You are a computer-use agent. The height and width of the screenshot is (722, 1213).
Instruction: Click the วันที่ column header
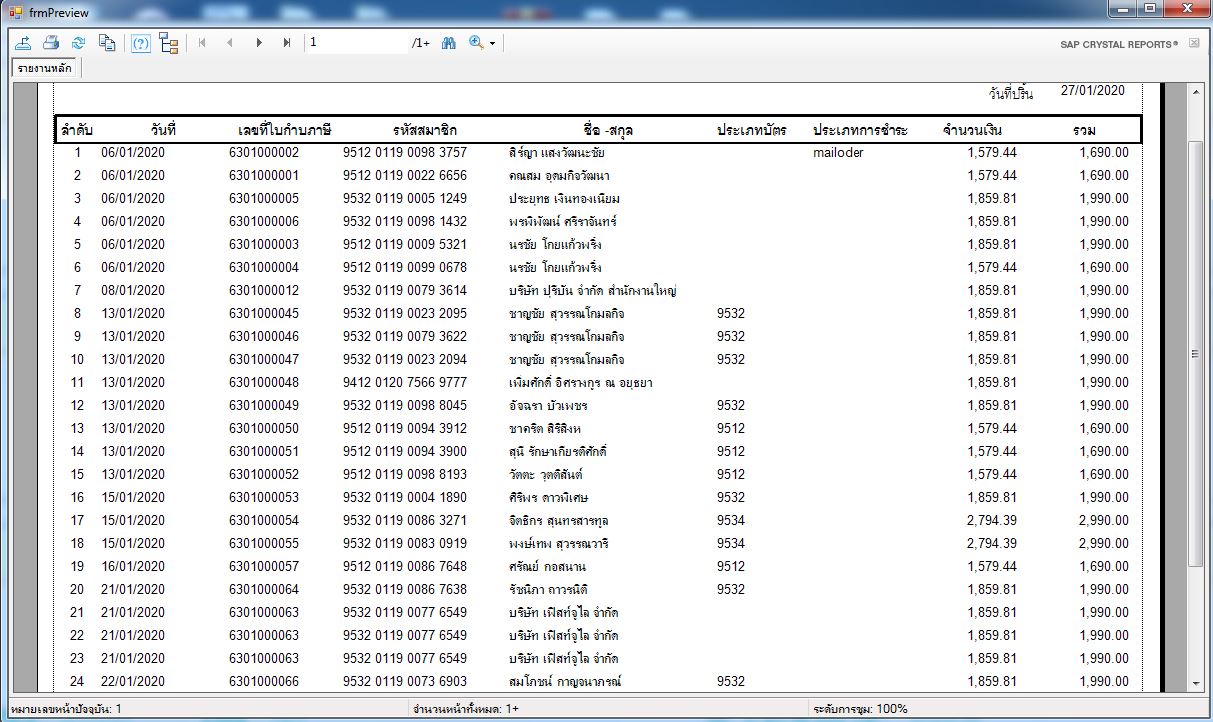163,130
